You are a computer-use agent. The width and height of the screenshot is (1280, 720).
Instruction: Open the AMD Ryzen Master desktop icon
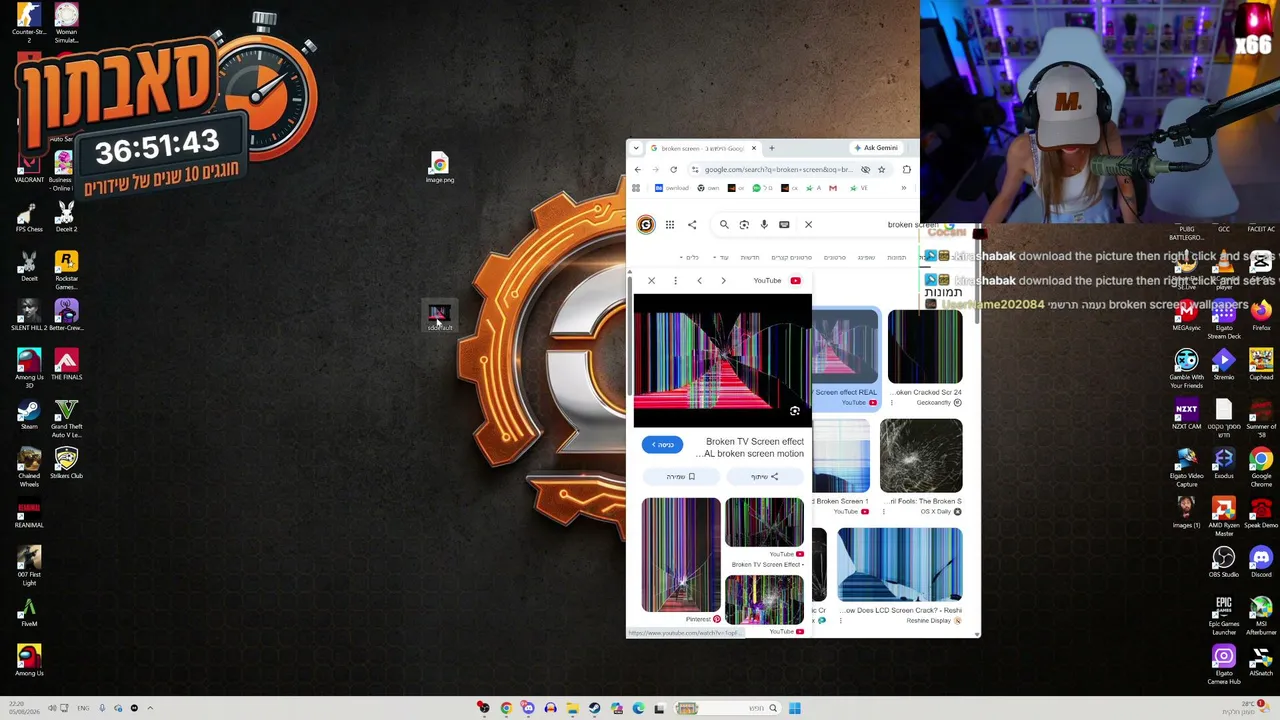[1224, 516]
